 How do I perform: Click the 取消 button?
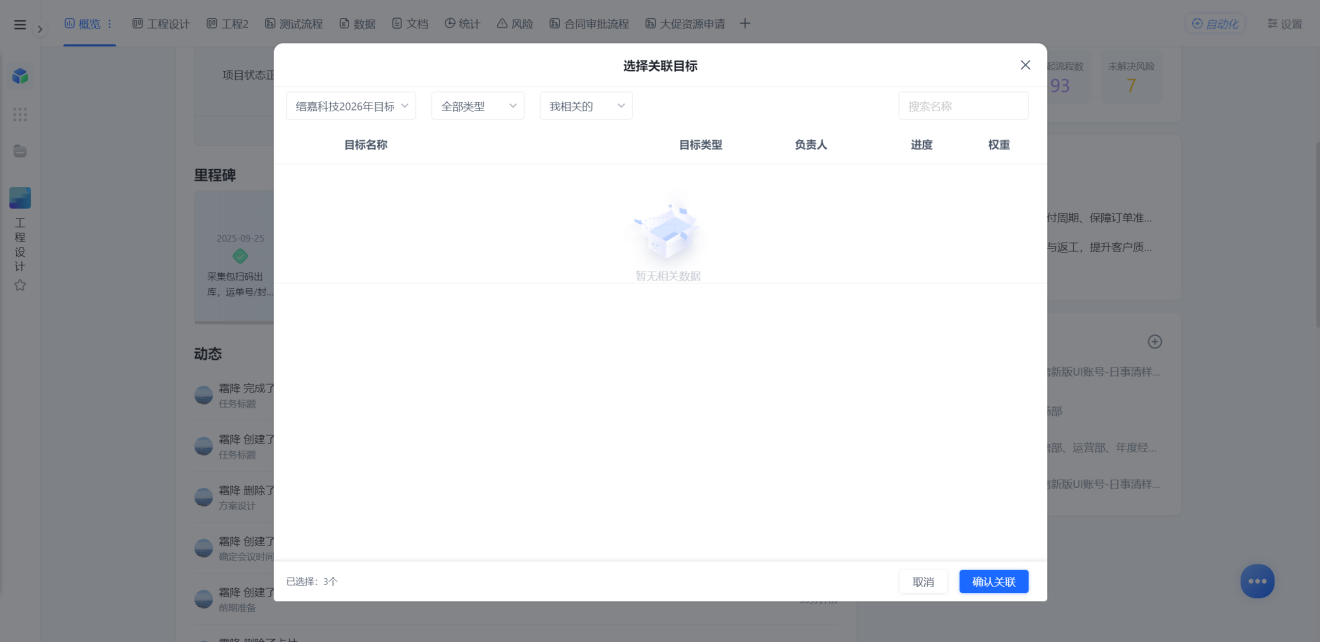tap(923, 582)
